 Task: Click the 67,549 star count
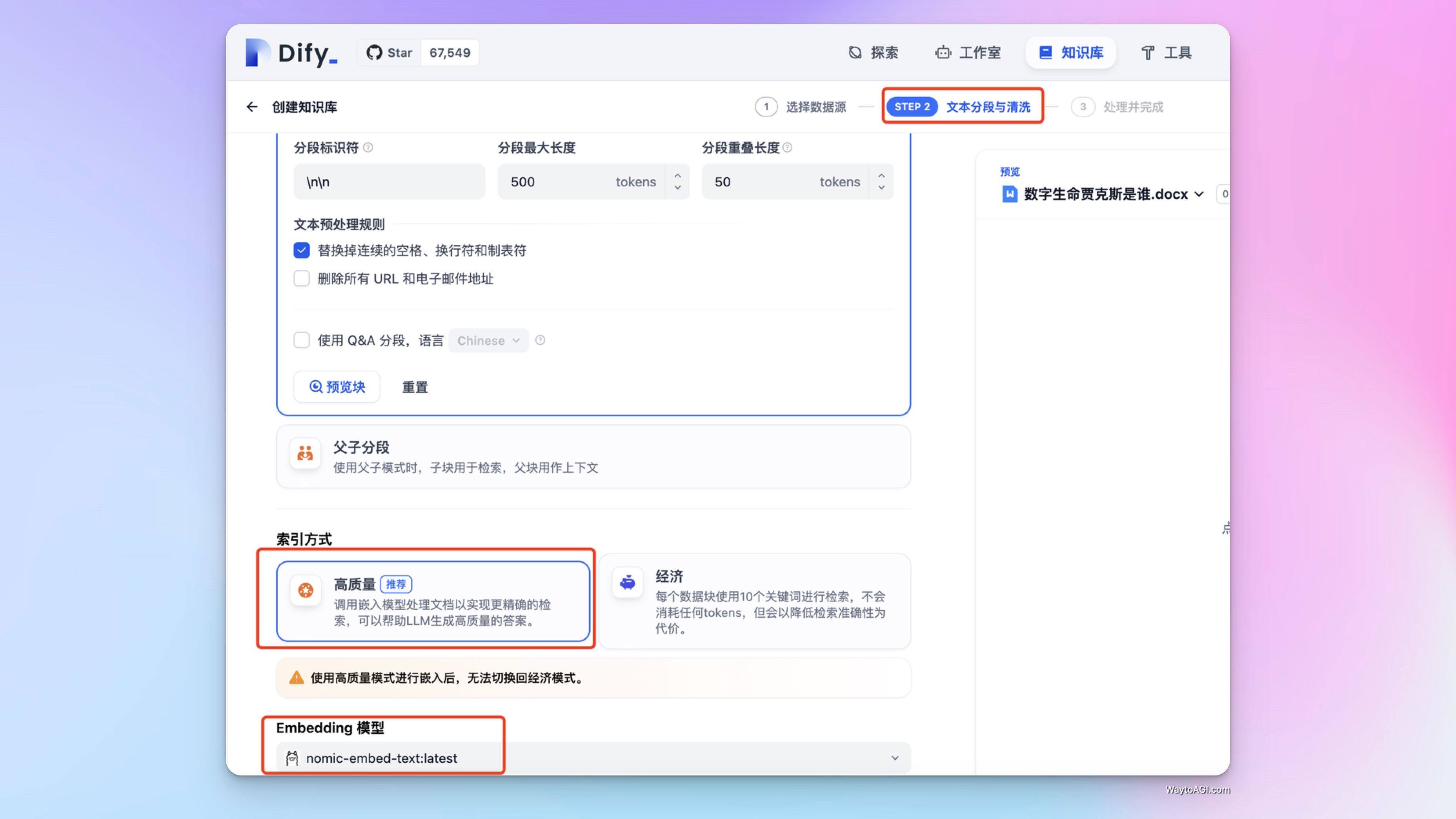(x=450, y=53)
